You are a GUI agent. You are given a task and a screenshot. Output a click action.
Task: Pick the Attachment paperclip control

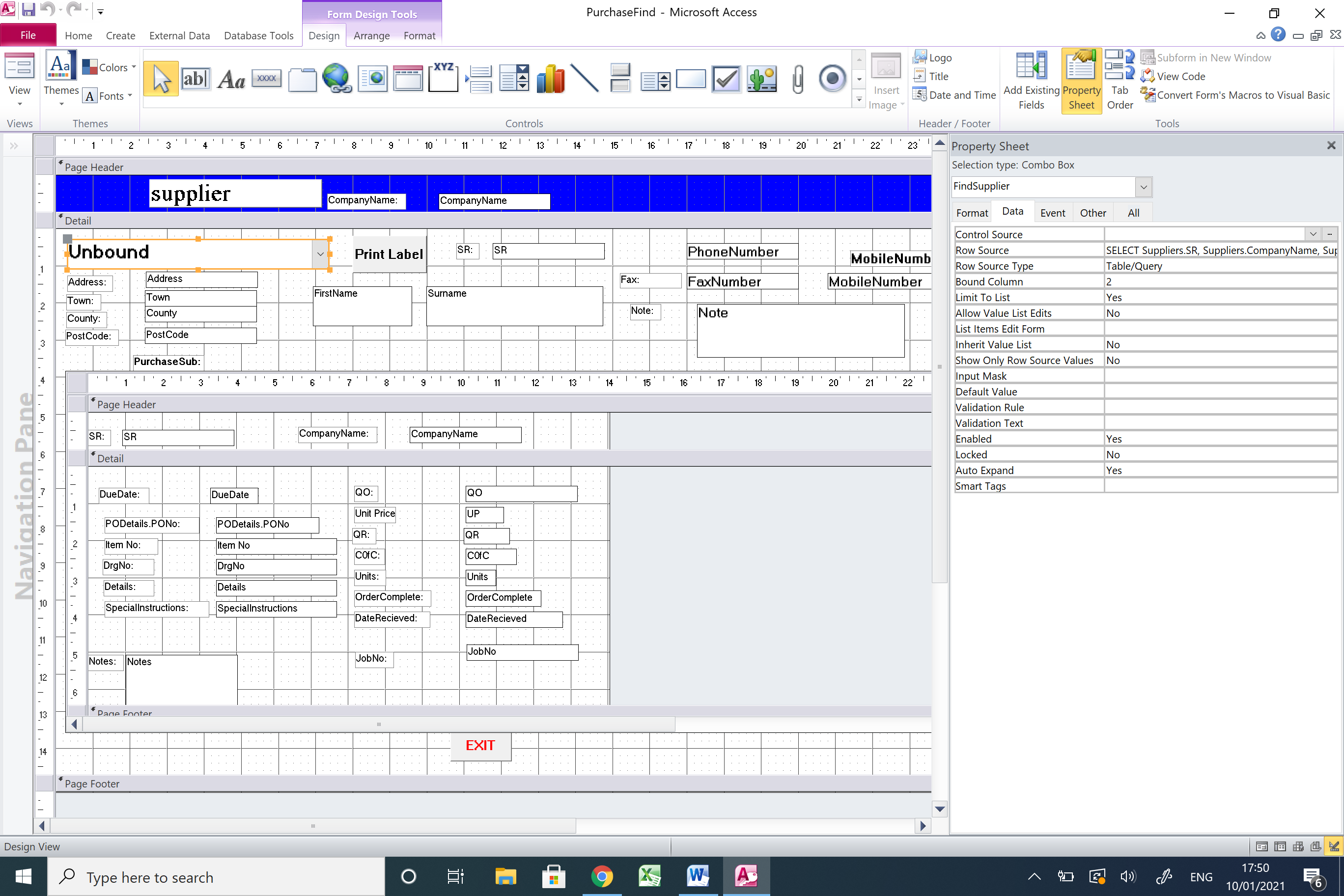(798, 79)
